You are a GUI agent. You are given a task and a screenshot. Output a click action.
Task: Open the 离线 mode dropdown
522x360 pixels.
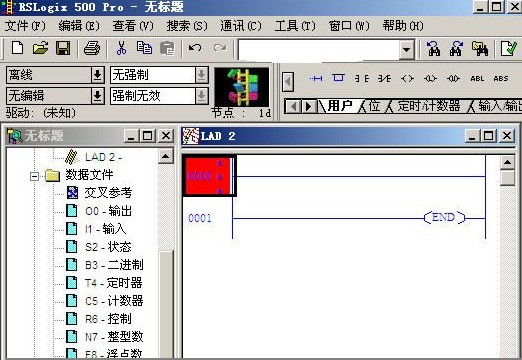coord(98,75)
